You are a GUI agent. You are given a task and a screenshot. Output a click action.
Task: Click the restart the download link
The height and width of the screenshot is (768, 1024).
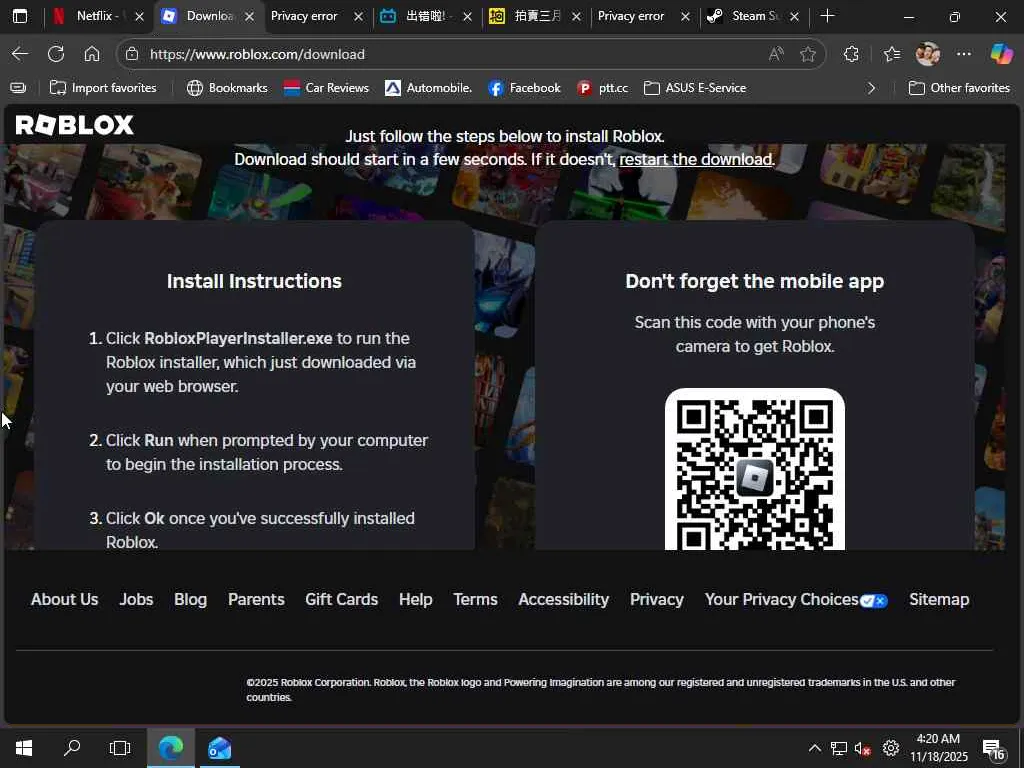coord(696,159)
